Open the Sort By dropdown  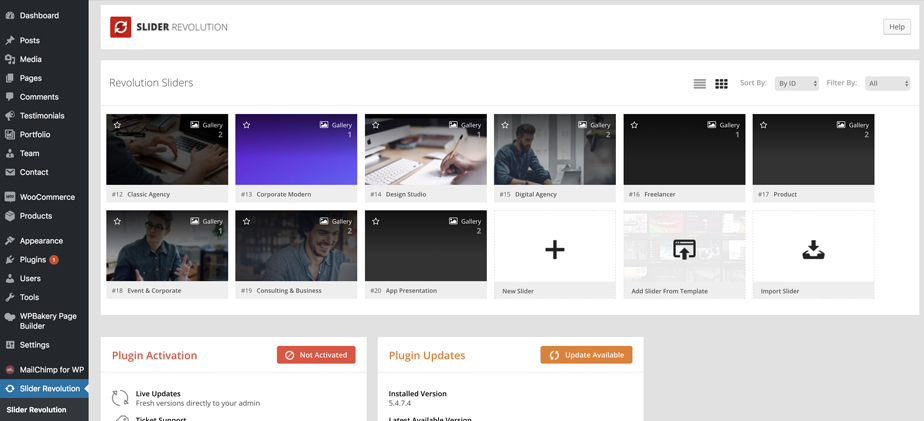(x=797, y=84)
